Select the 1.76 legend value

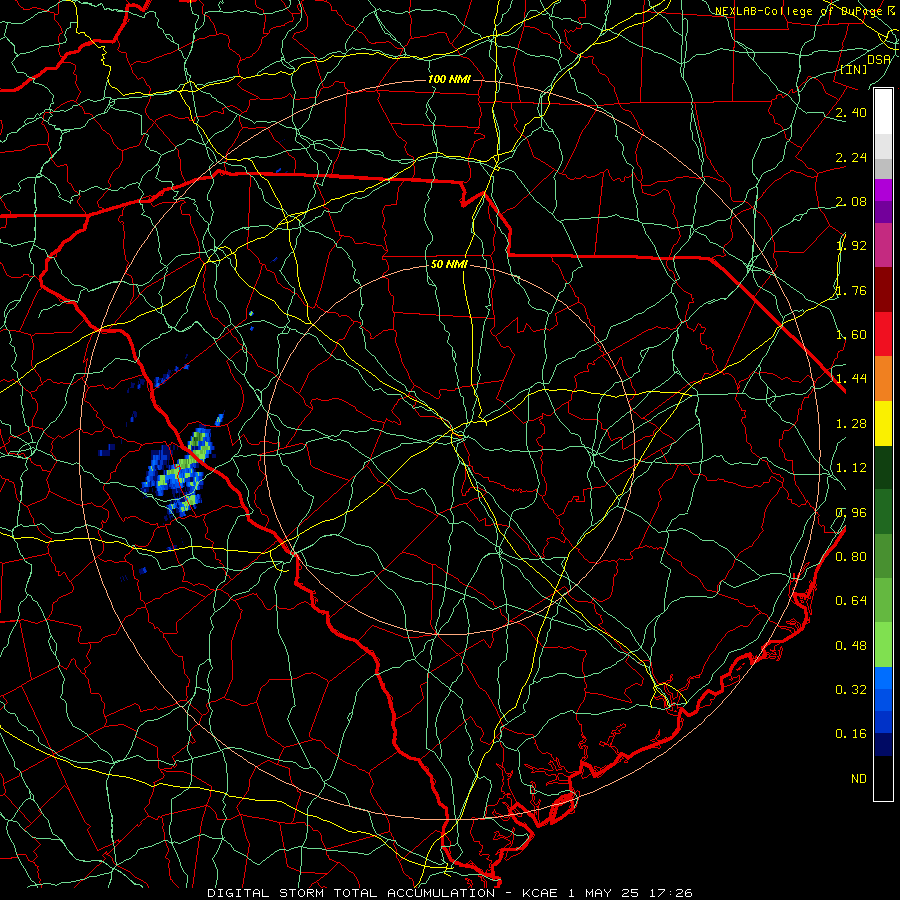[851, 290]
